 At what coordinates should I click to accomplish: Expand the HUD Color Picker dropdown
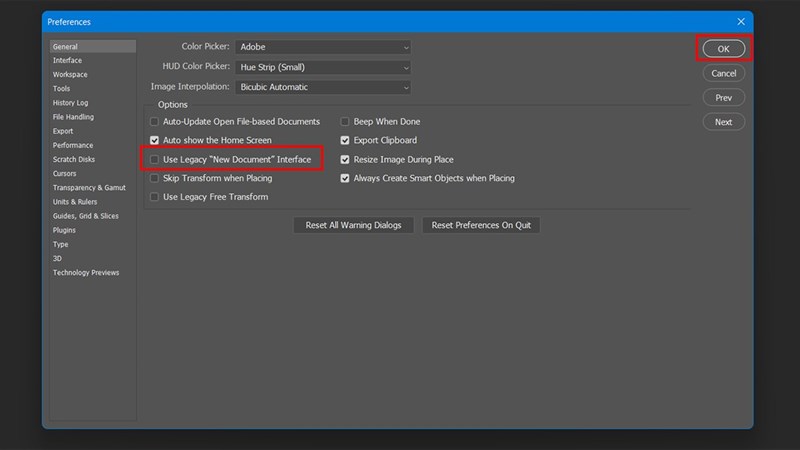[x=323, y=67]
